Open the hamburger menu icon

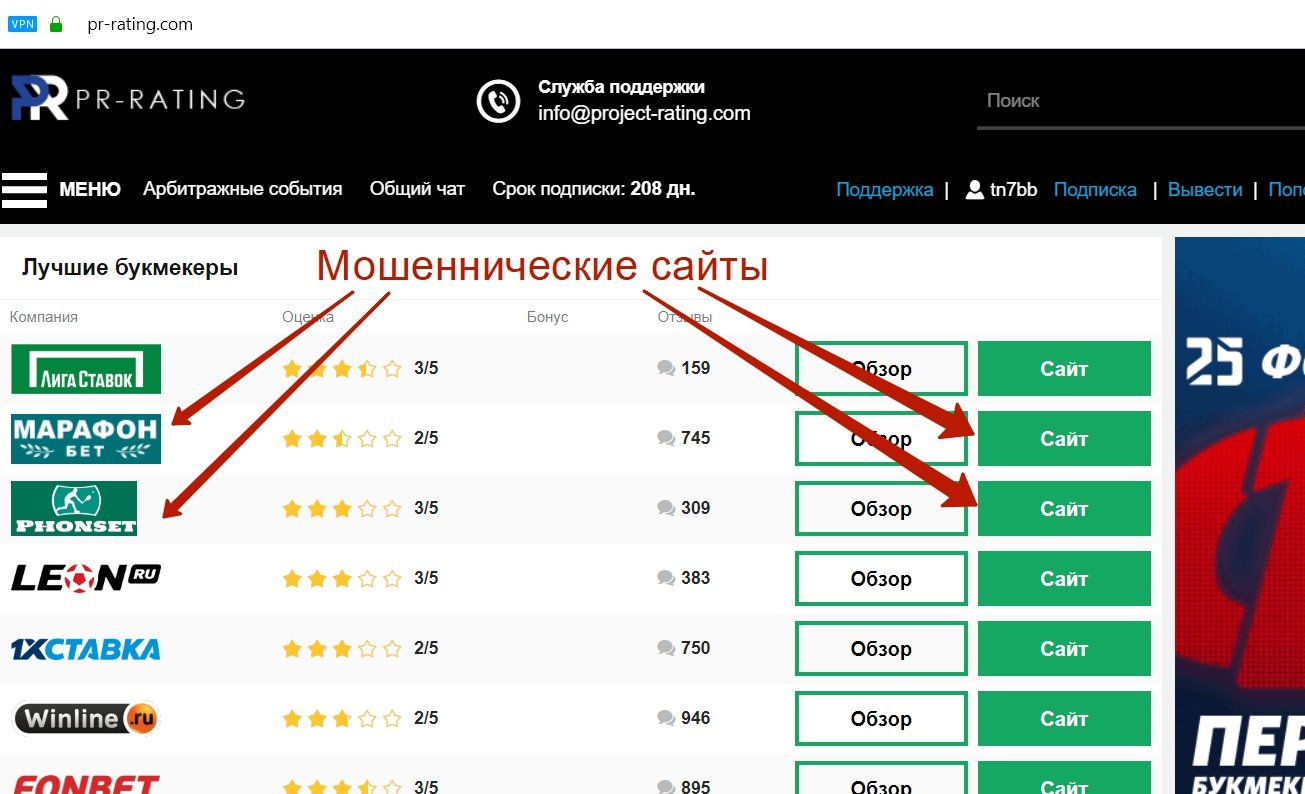24,189
